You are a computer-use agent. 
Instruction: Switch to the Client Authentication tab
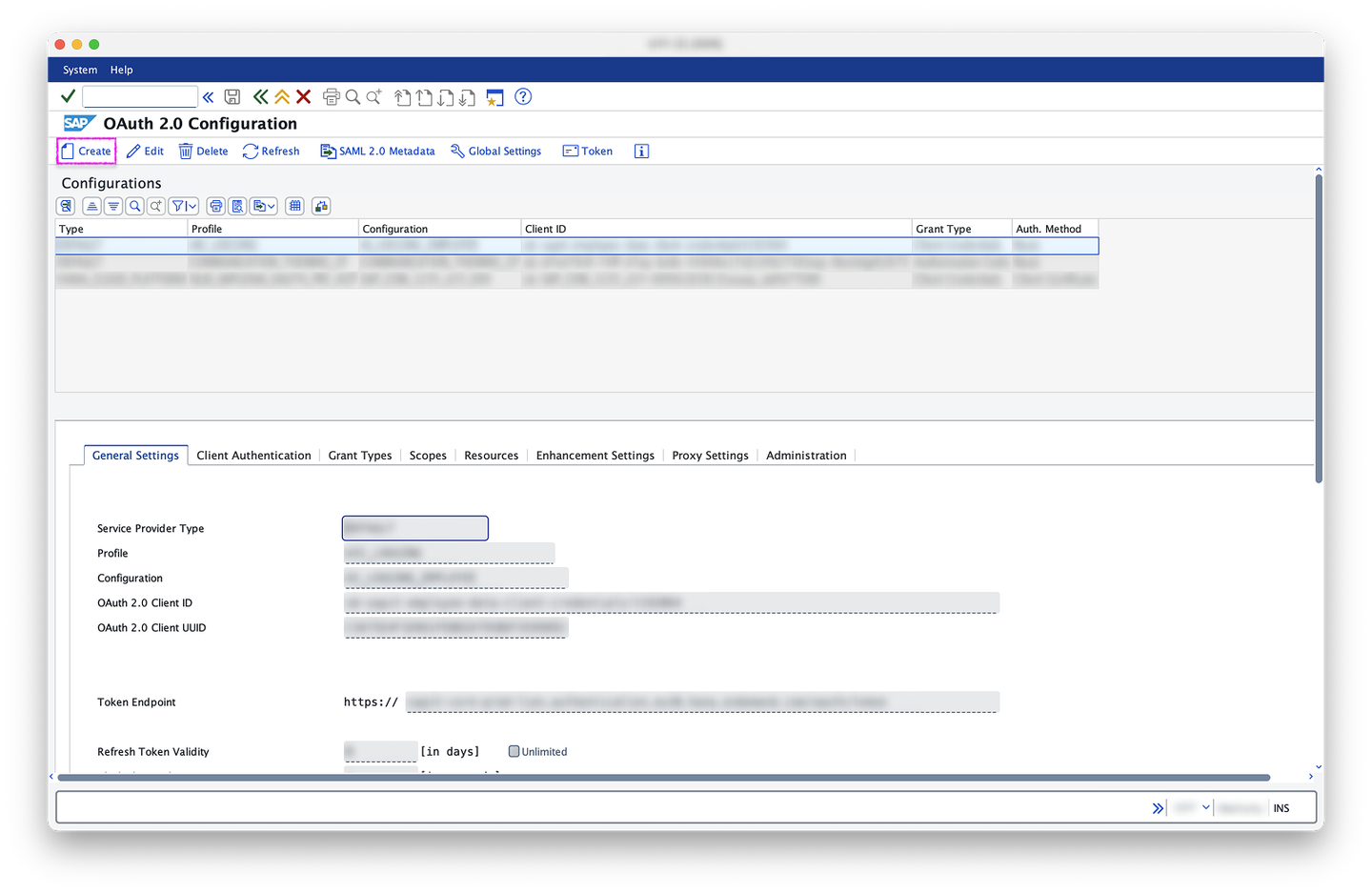[253, 456]
